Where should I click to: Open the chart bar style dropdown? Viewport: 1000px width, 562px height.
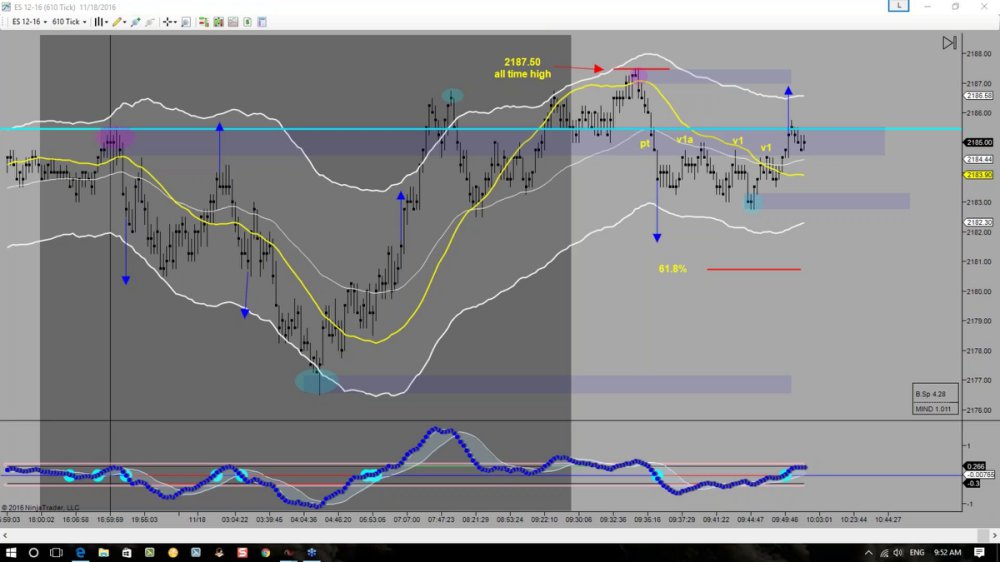tap(101, 22)
